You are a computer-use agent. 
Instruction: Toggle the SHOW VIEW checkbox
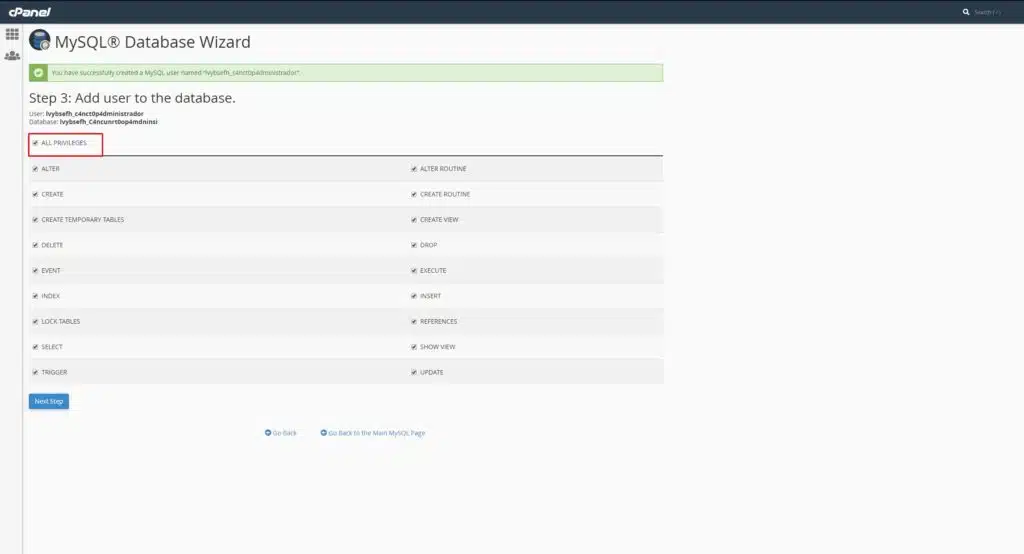pyautogui.click(x=414, y=347)
